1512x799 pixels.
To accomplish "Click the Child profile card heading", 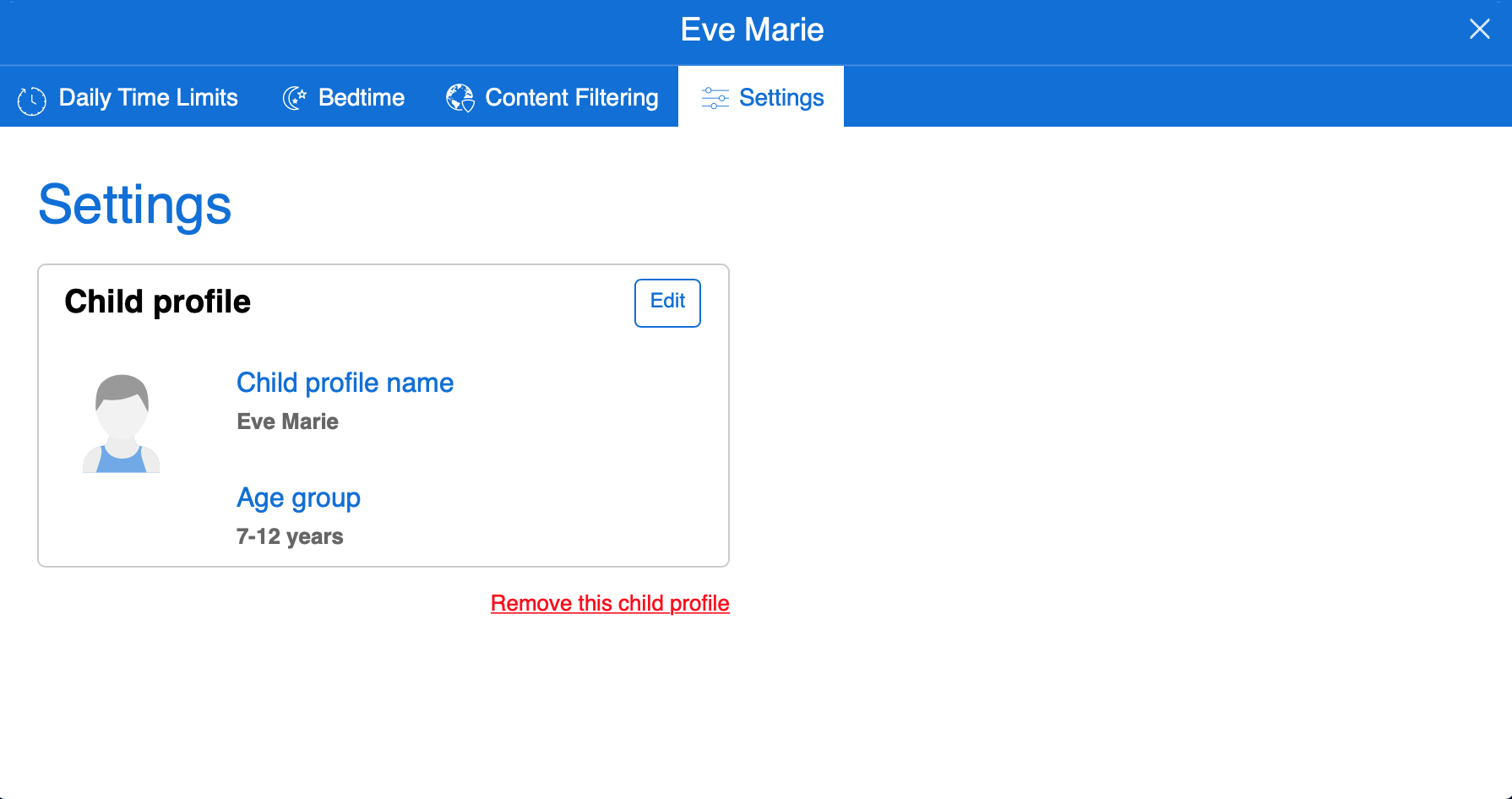I will click(158, 302).
